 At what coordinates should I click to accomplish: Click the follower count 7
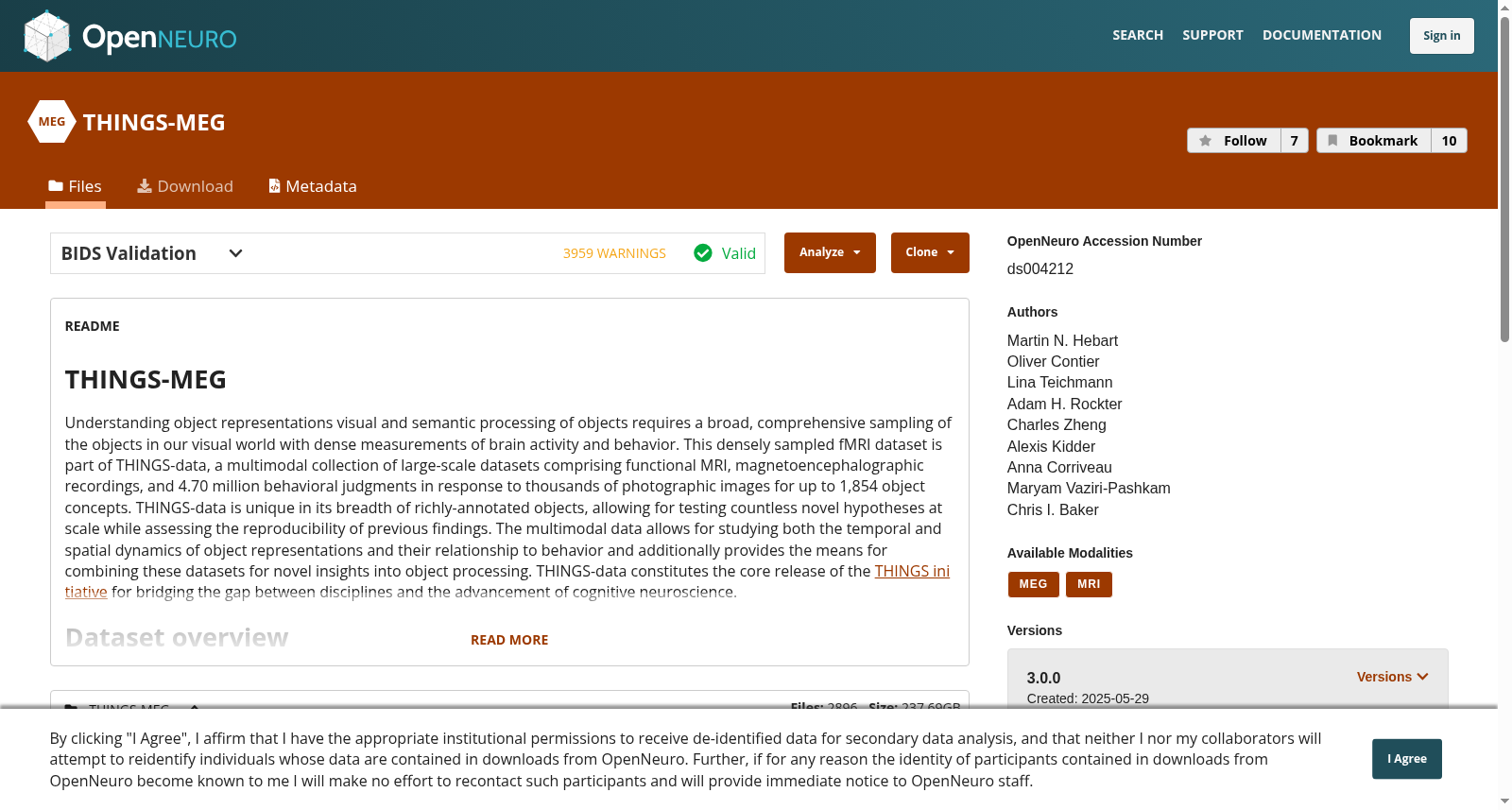click(x=1295, y=141)
